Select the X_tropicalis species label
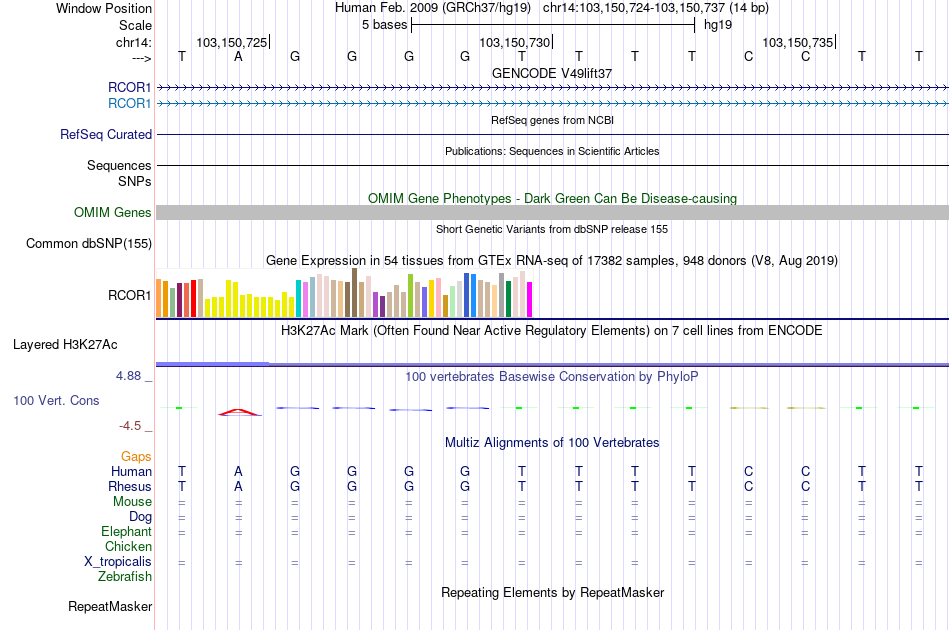This screenshot has height=630, width=950. tap(118, 562)
